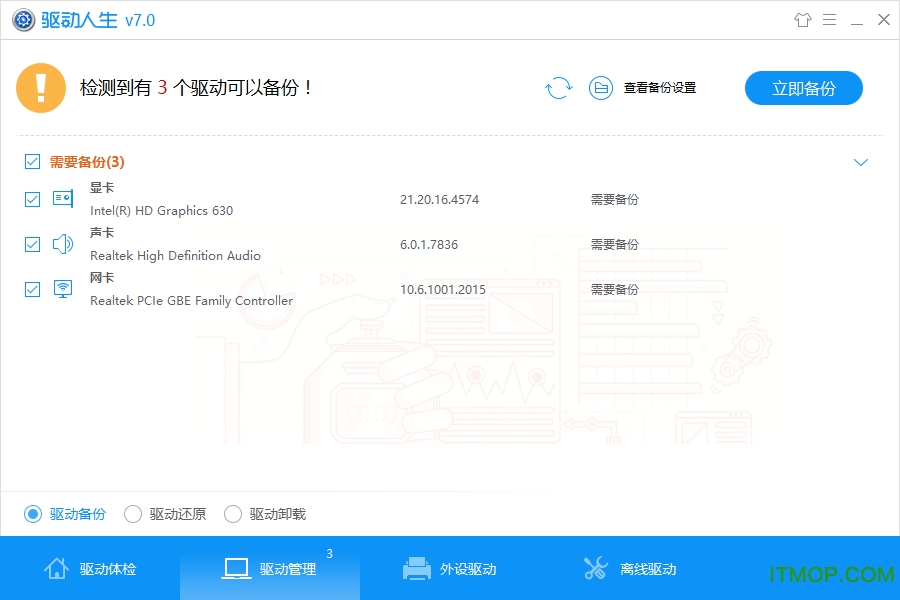Click the 驱动人生 gear logo icon

24,20
